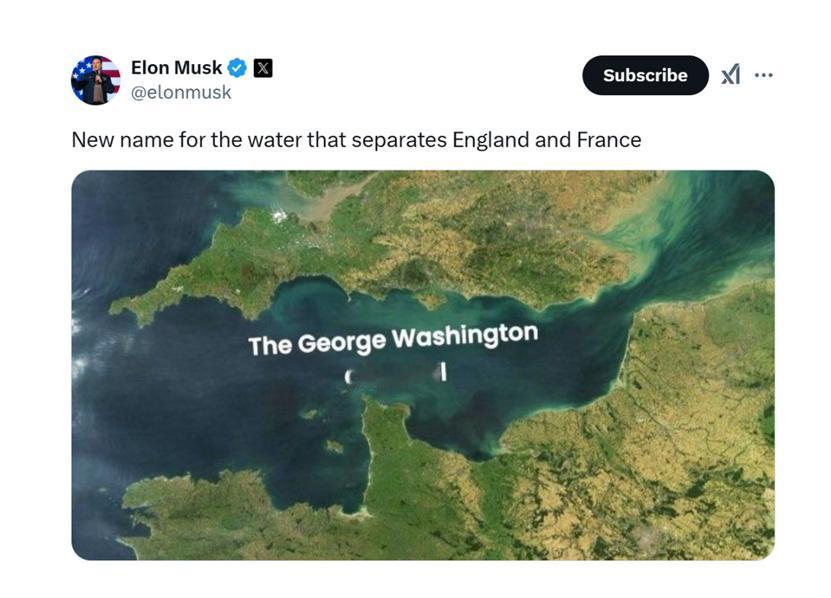Open the @elonmusk handle link
The height and width of the screenshot is (598, 831).
click(x=181, y=92)
